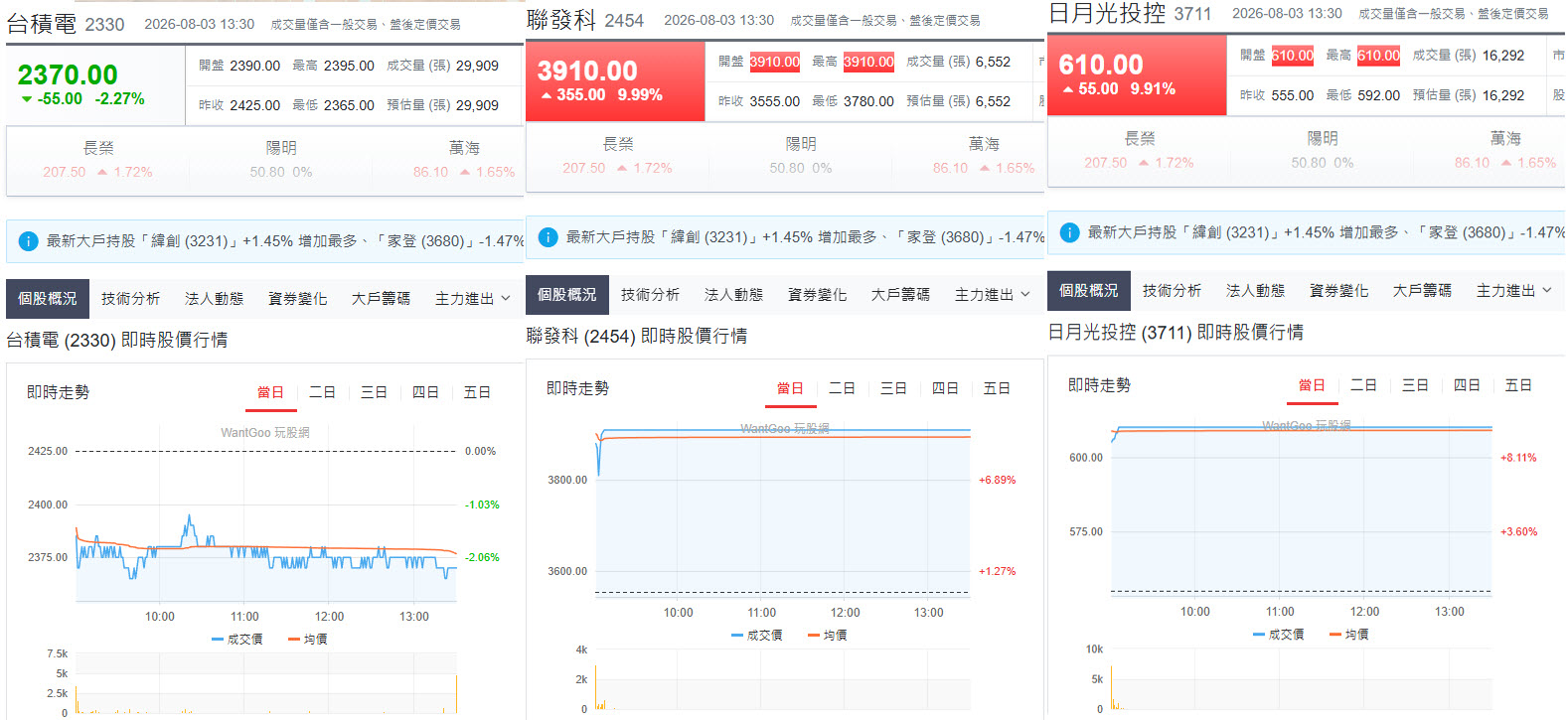This screenshot has height=720, width=1568.
Task: Open 技術分析 tab in 聯發科 panel
Action: coord(651,295)
